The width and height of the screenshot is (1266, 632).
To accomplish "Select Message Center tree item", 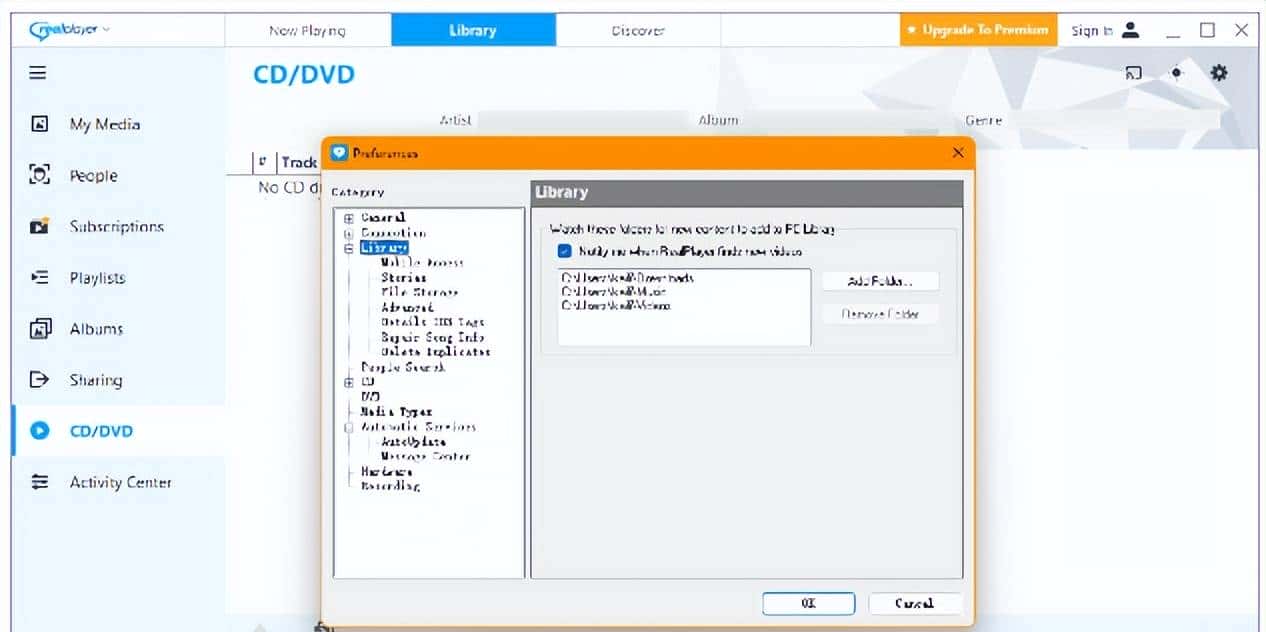I will pos(425,457).
